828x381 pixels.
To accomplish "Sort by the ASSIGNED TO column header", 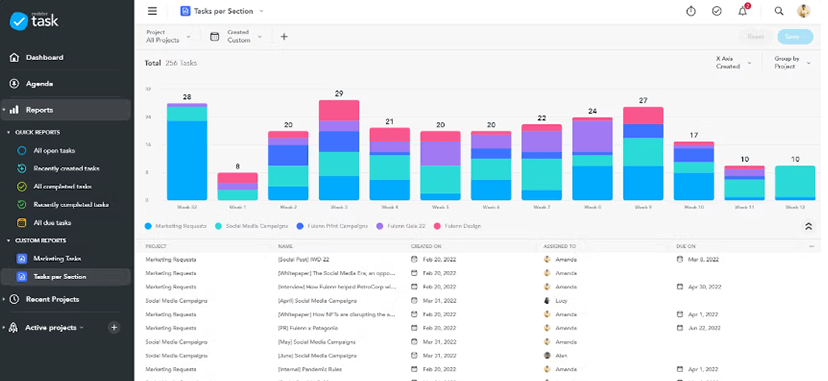I will point(559,246).
